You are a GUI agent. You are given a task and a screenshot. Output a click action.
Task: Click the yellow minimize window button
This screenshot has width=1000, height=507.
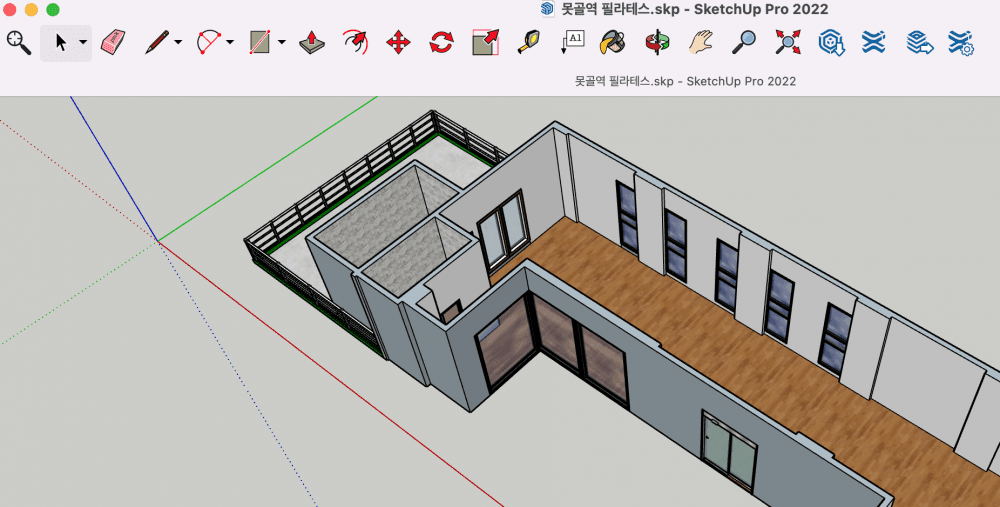coord(31,10)
